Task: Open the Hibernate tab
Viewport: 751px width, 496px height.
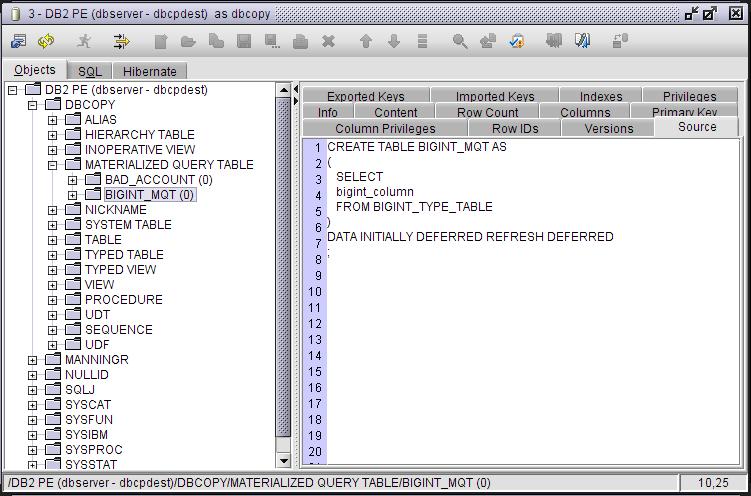Action: point(149,71)
